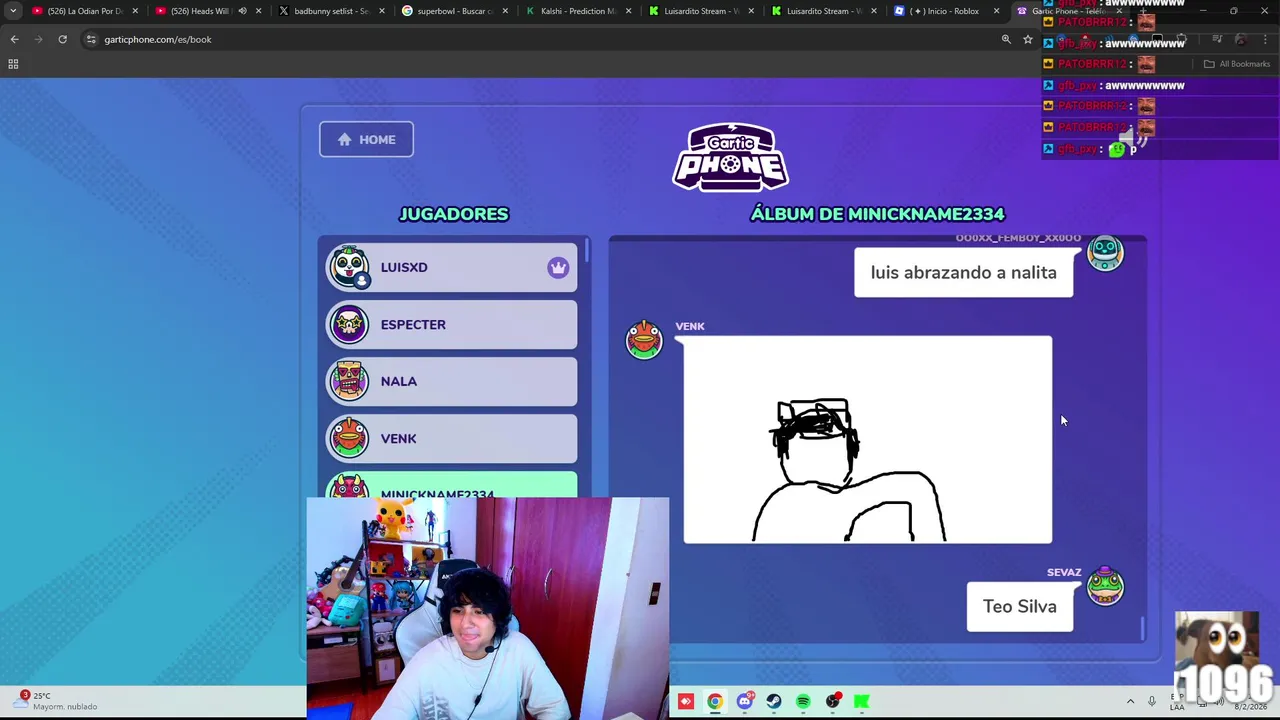Click NALA's tiki avatar icon

pos(350,381)
